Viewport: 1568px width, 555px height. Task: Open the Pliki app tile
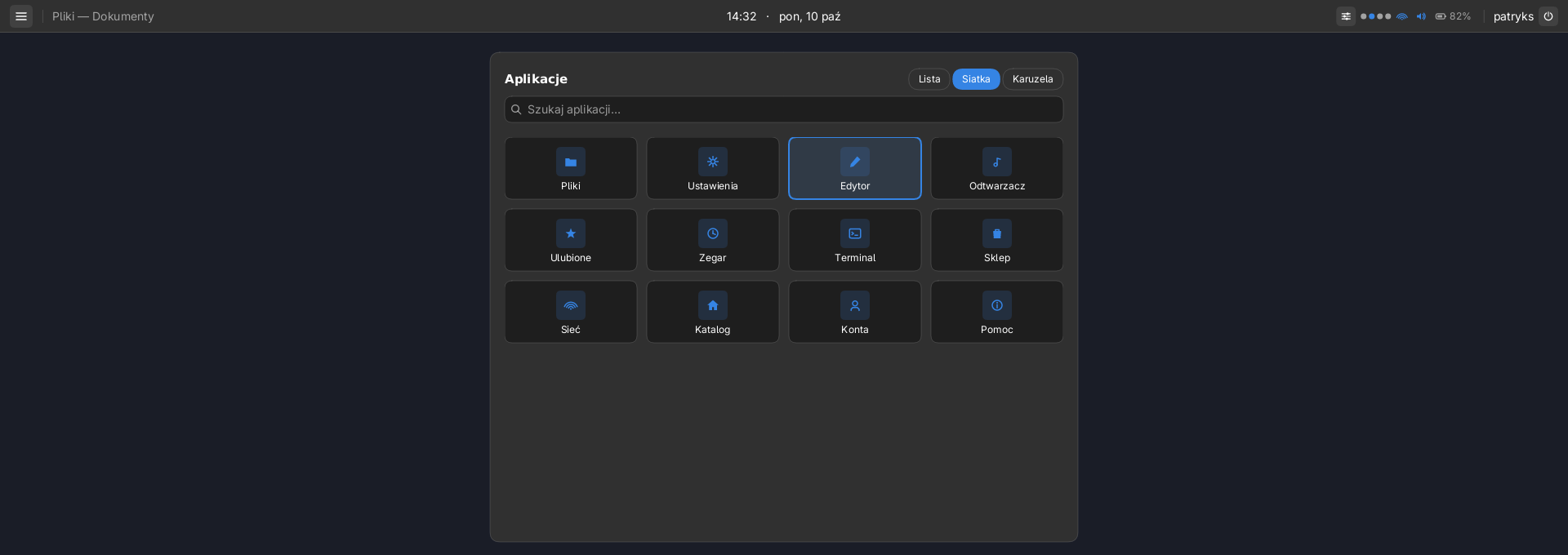[571, 168]
